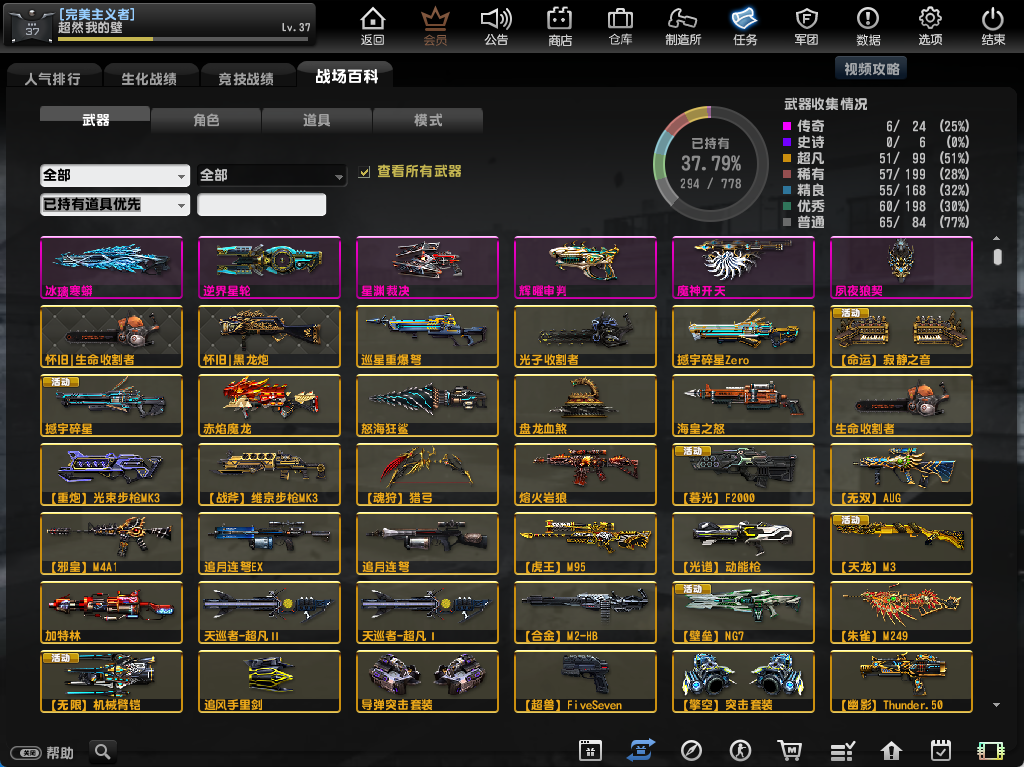Select the 角色 category tab
Screen dimensions: 1024x767
point(206,120)
